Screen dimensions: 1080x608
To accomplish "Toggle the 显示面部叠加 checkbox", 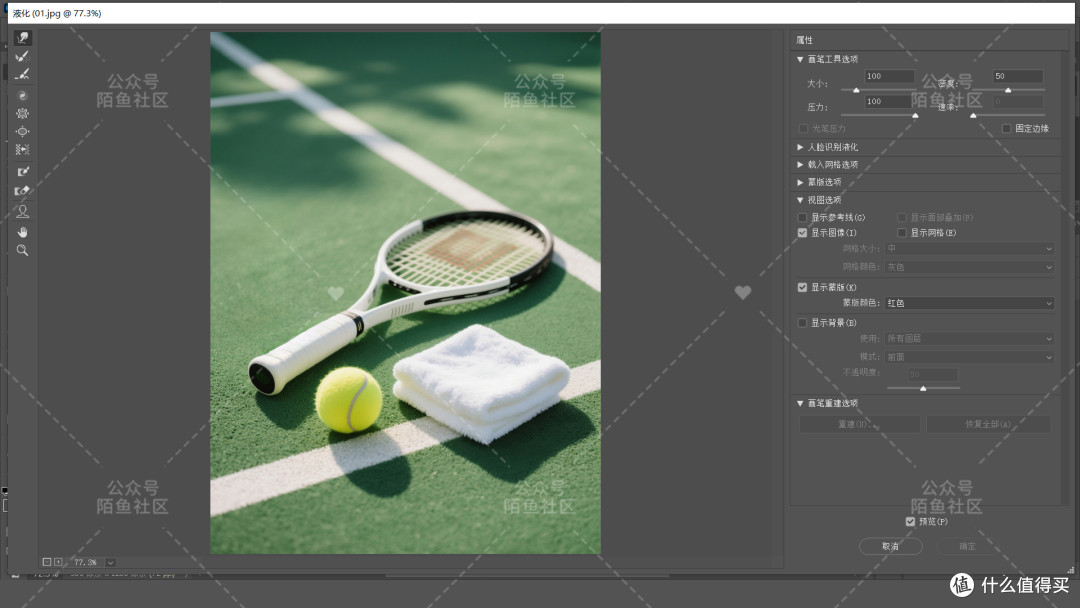I will pyautogui.click(x=902, y=218).
